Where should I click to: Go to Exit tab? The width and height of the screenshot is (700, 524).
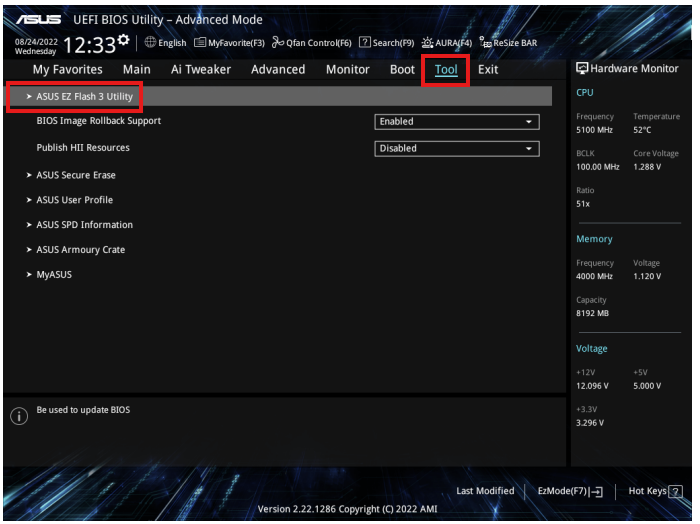click(488, 70)
